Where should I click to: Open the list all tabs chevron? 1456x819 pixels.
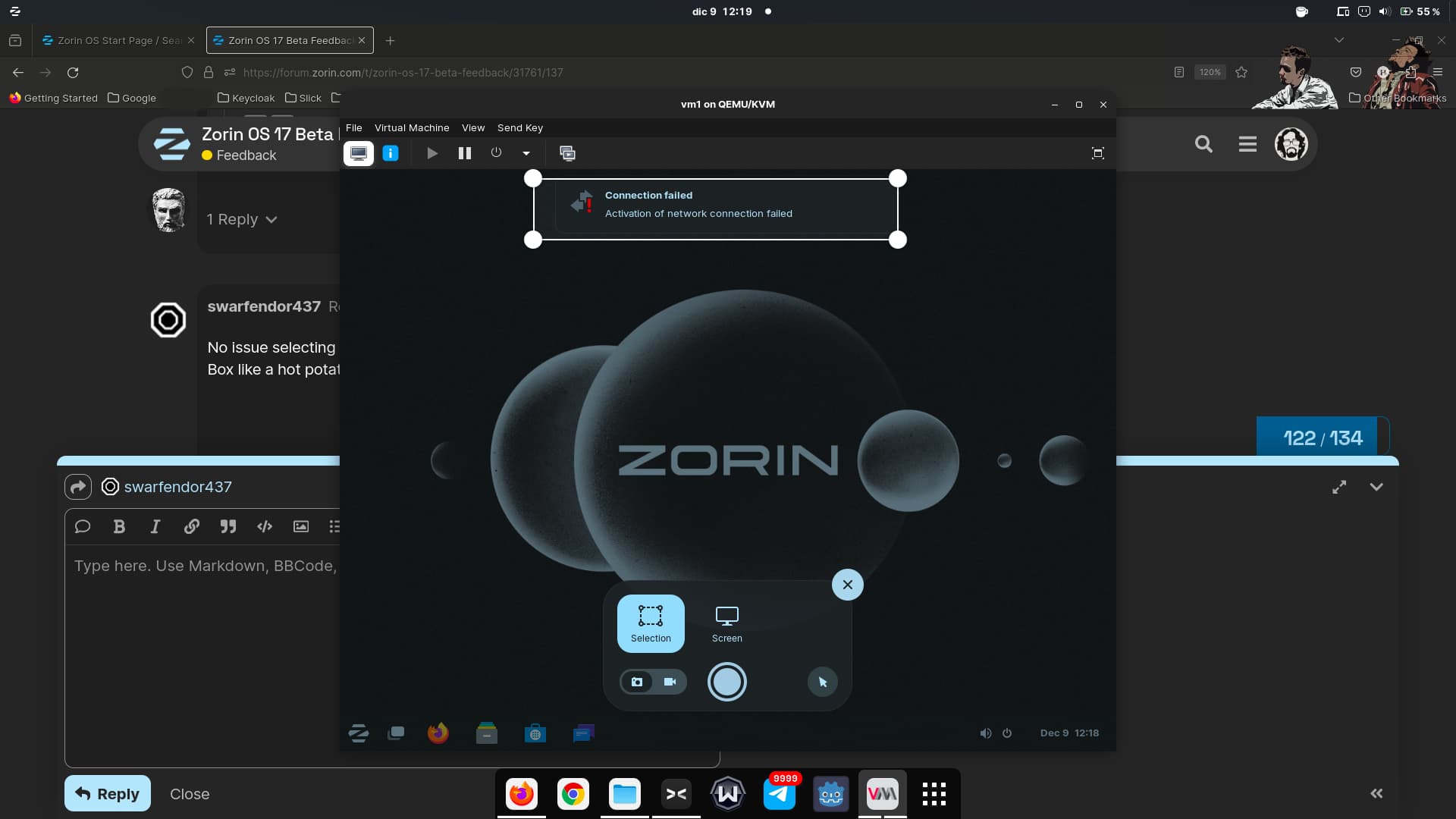point(1339,40)
